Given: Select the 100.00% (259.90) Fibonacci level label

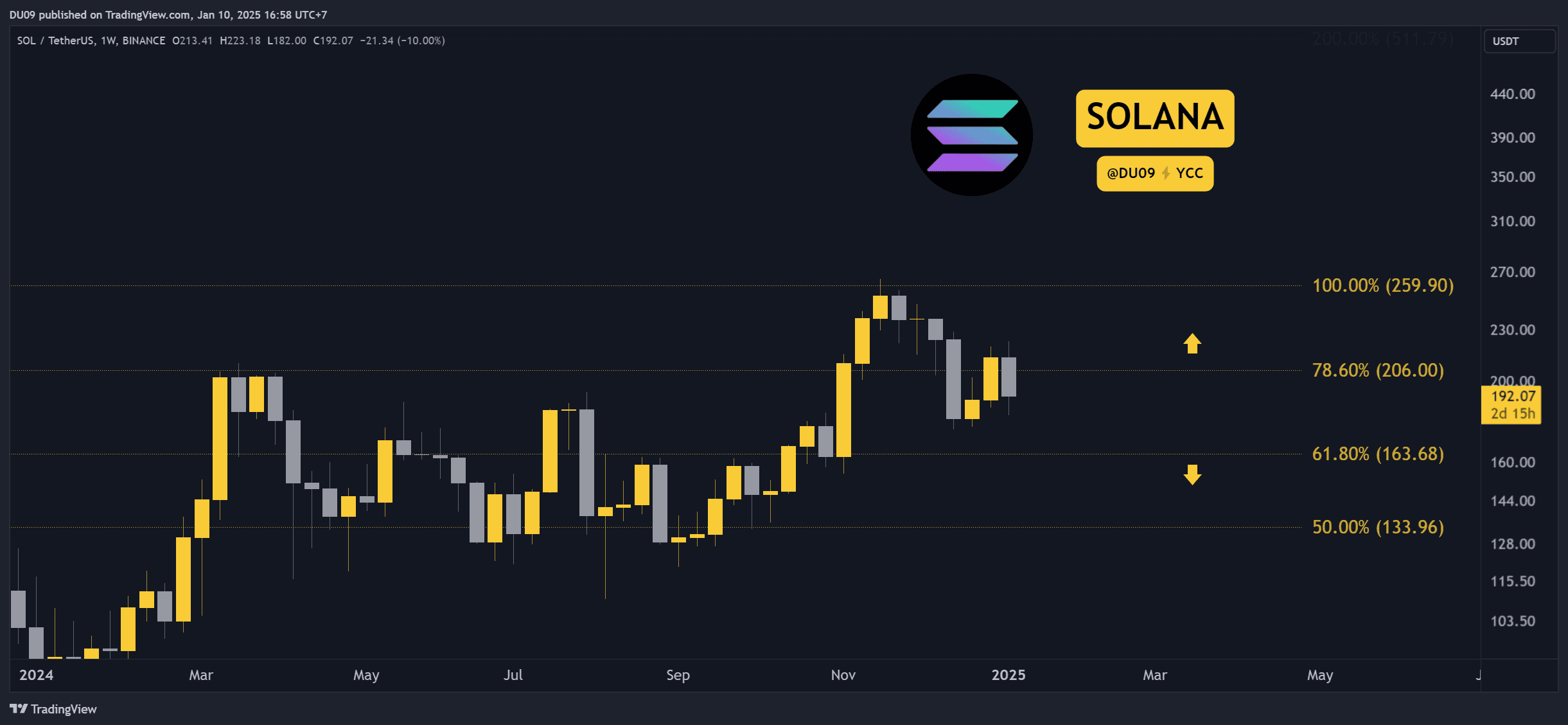Looking at the screenshot, I should (x=1382, y=285).
